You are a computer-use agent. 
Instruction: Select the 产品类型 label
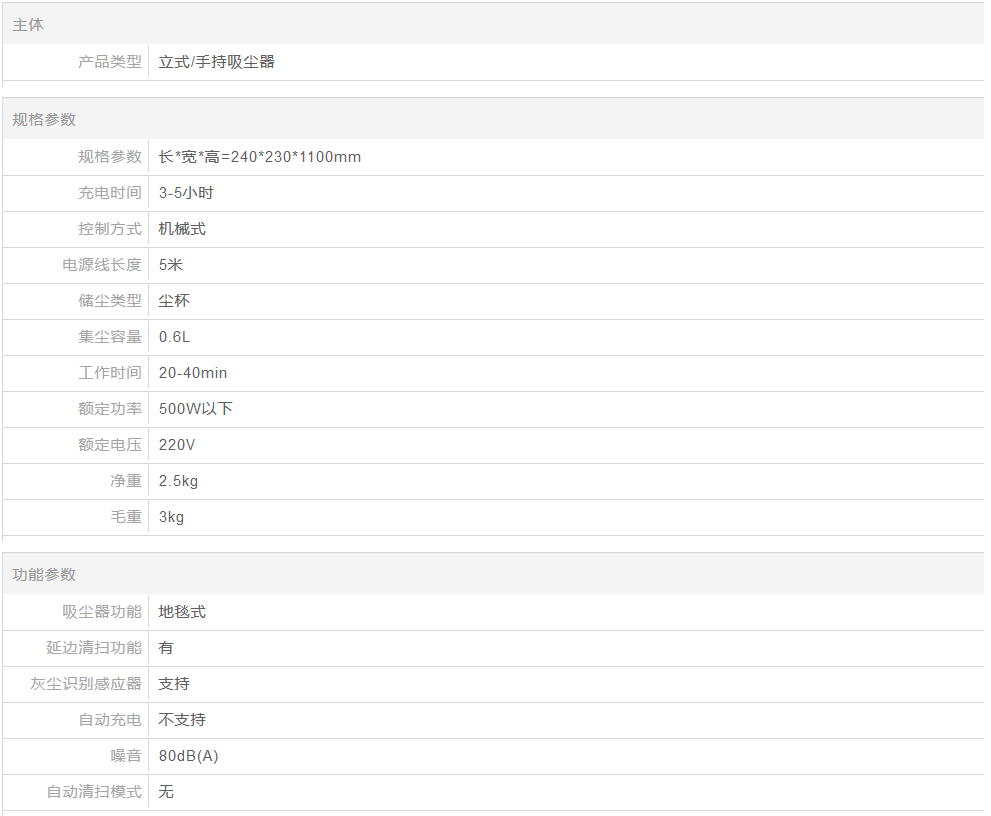tap(110, 62)
